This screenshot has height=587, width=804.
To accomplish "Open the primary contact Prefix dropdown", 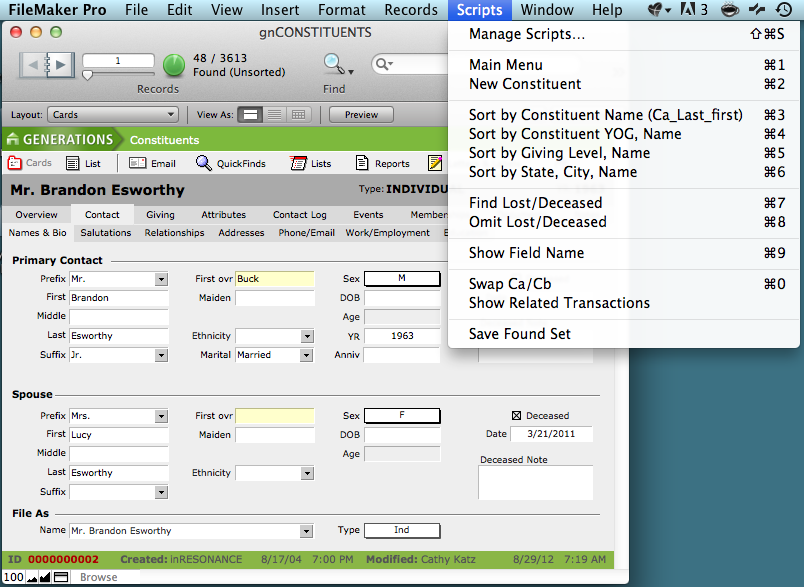I will tap(160, 279).
